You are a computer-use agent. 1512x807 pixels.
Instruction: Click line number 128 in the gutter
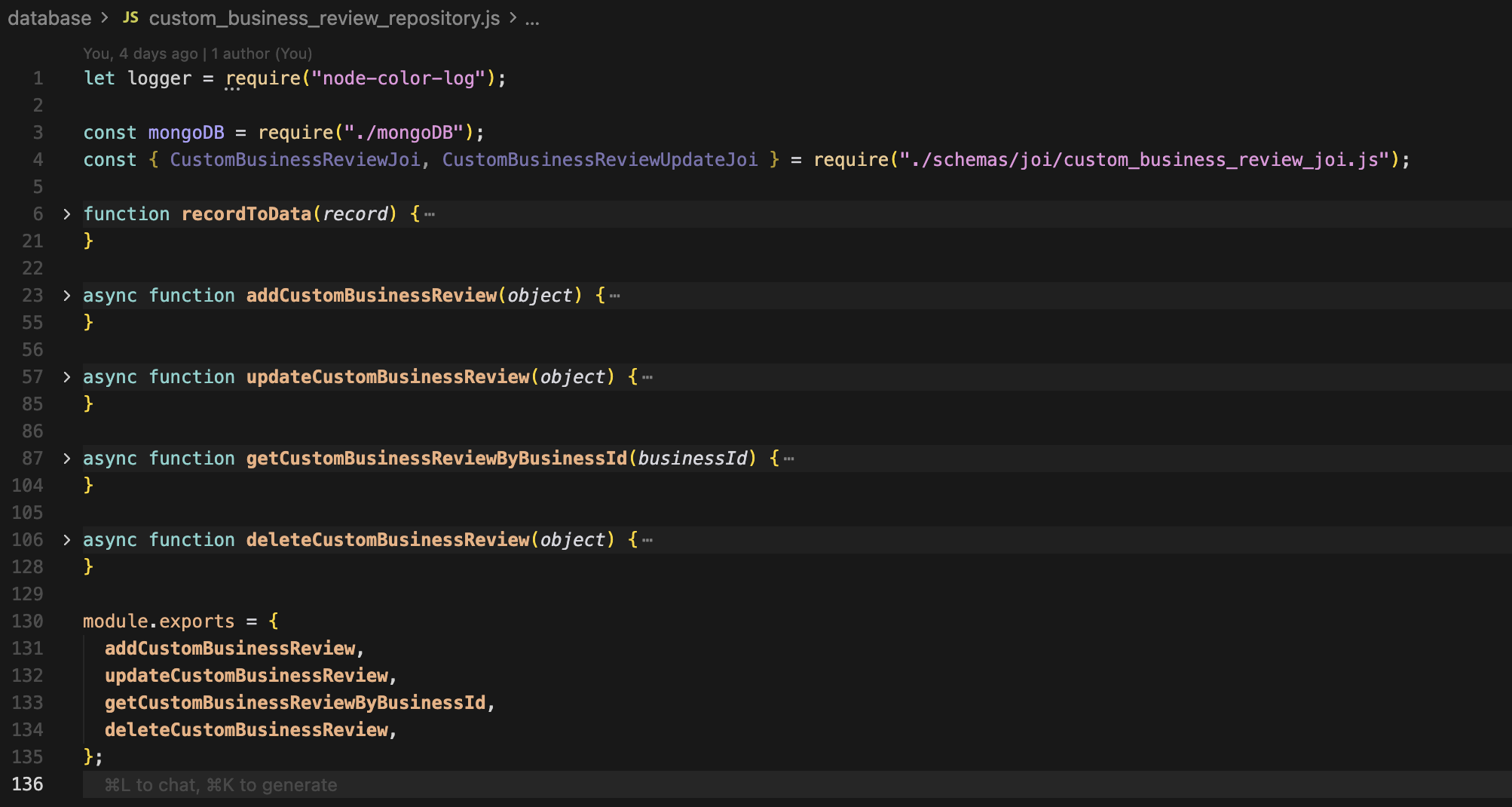tap(28, 567)
